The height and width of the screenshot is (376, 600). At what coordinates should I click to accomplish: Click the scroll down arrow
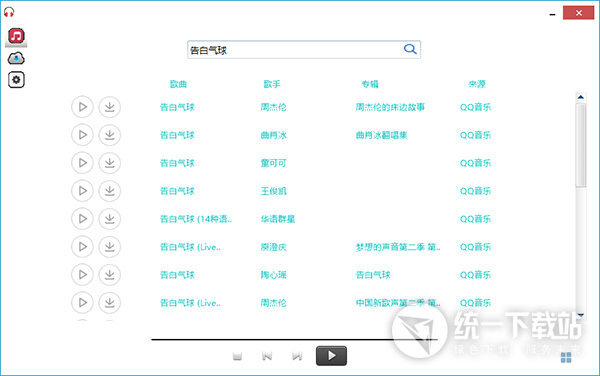(580, 315)
